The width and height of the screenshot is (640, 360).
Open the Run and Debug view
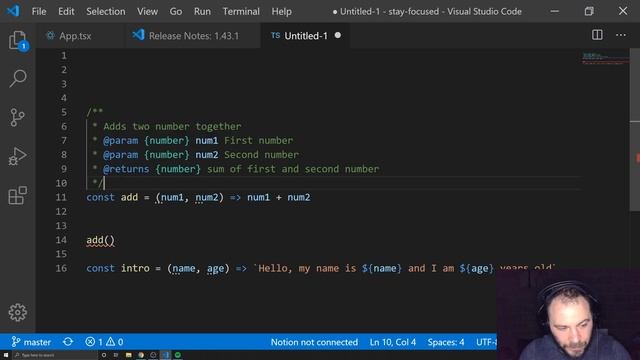18,156
